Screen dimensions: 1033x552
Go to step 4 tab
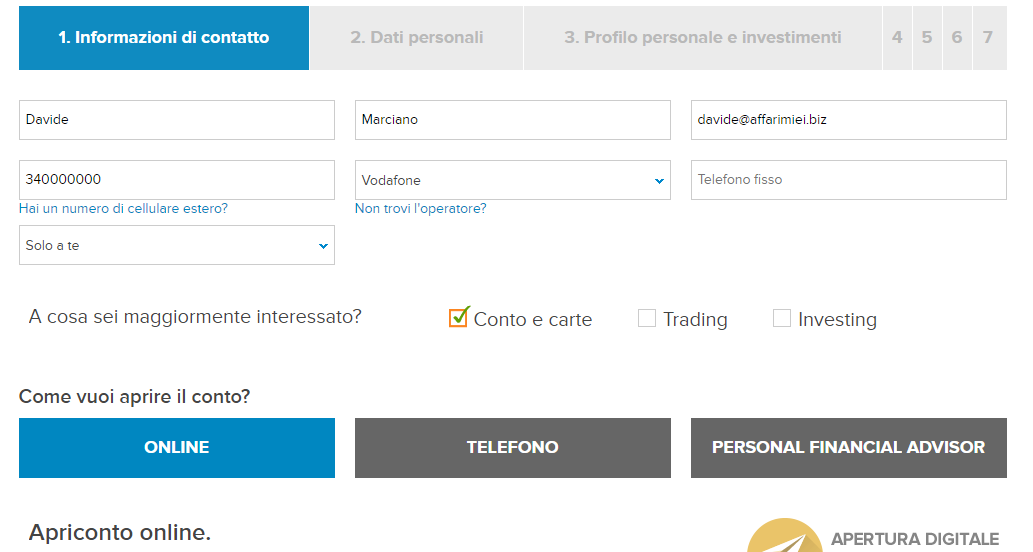[897, 38]
